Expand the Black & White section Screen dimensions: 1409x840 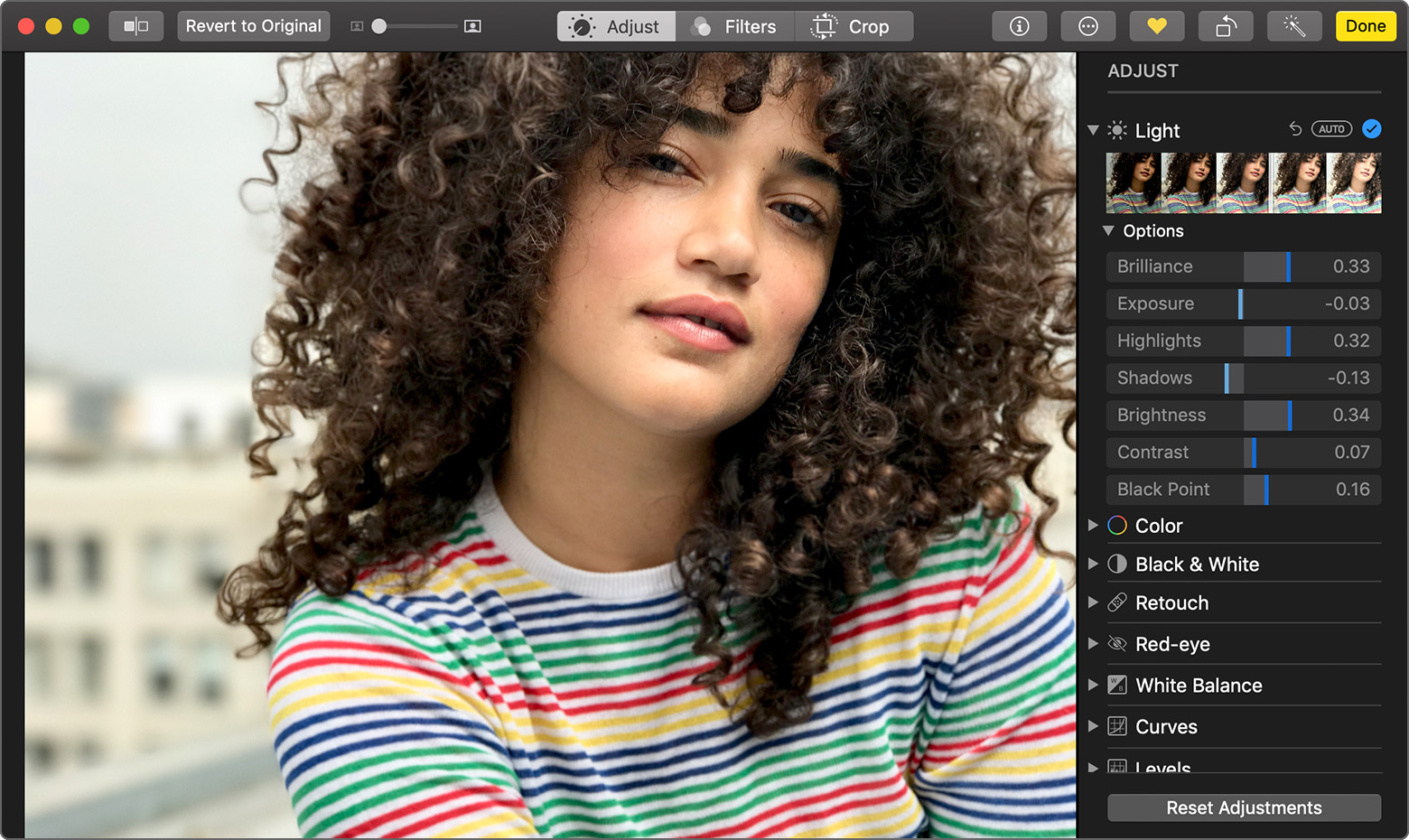[1093, 564]
